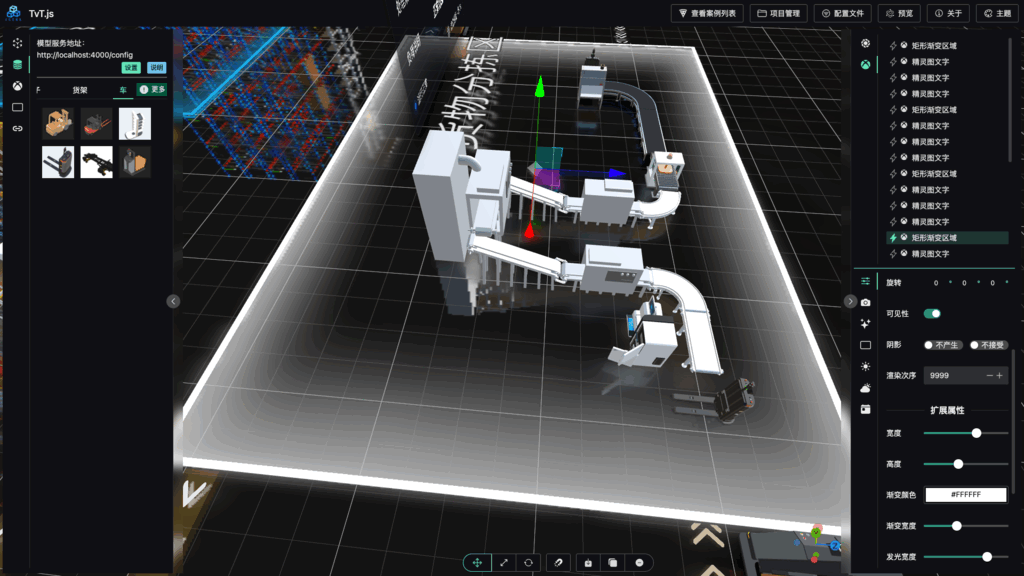Click the sparkle effects icon in right sidebar
Viewport: 1024px width, 576px height.
tap(865, 324)
